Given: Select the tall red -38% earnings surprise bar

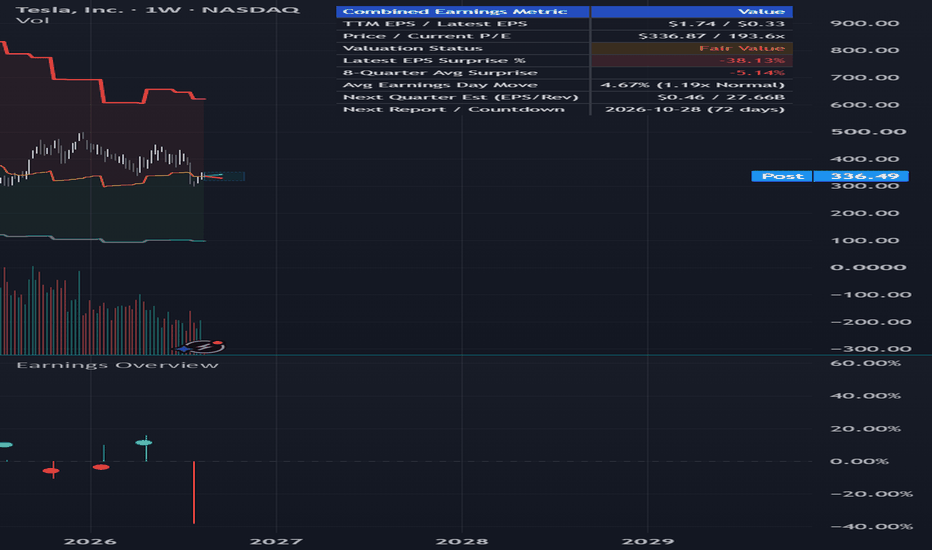Looking at the screenshot, I should point(194,493).
